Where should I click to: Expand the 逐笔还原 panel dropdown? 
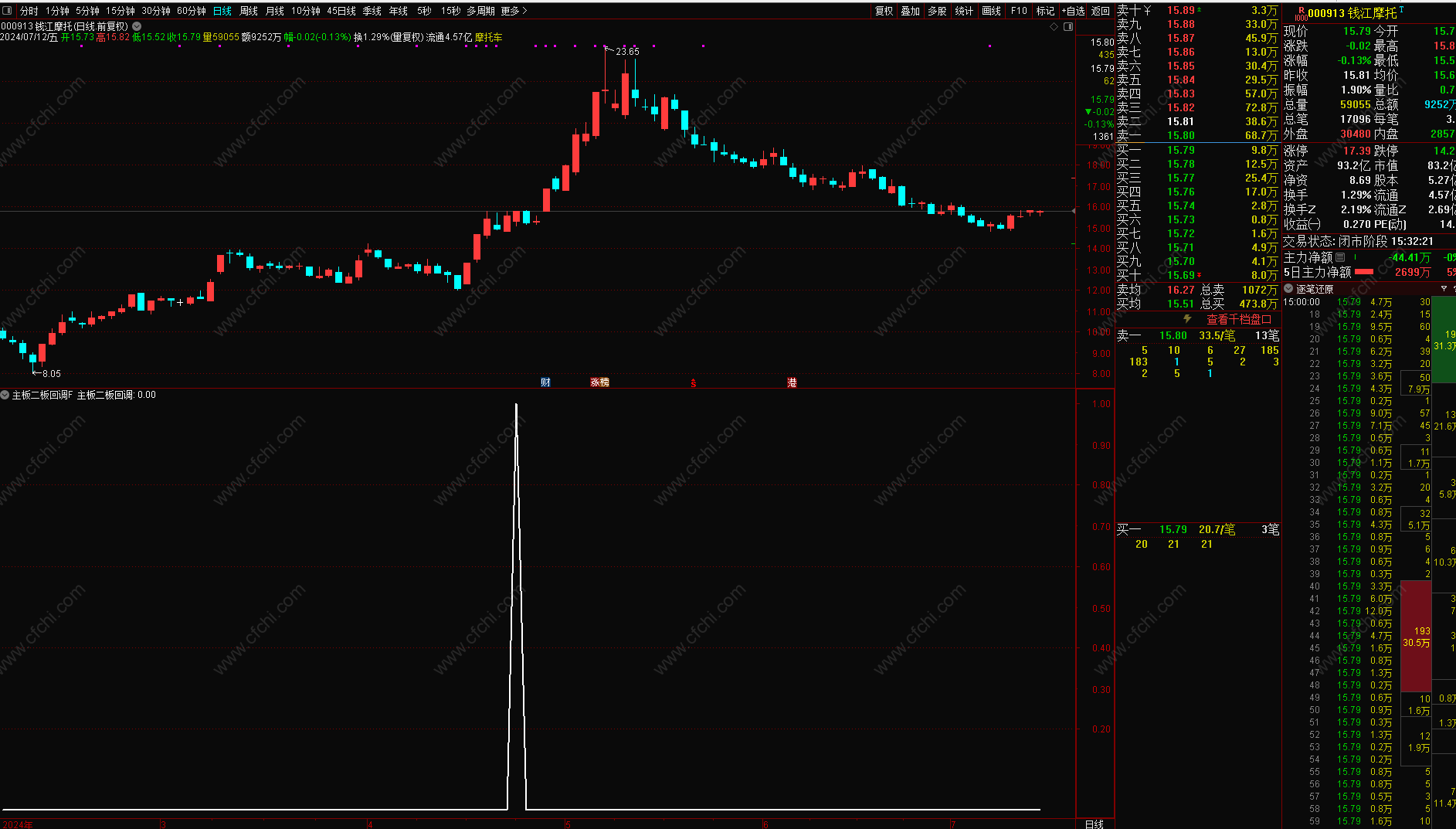[x=1288, y=289]
